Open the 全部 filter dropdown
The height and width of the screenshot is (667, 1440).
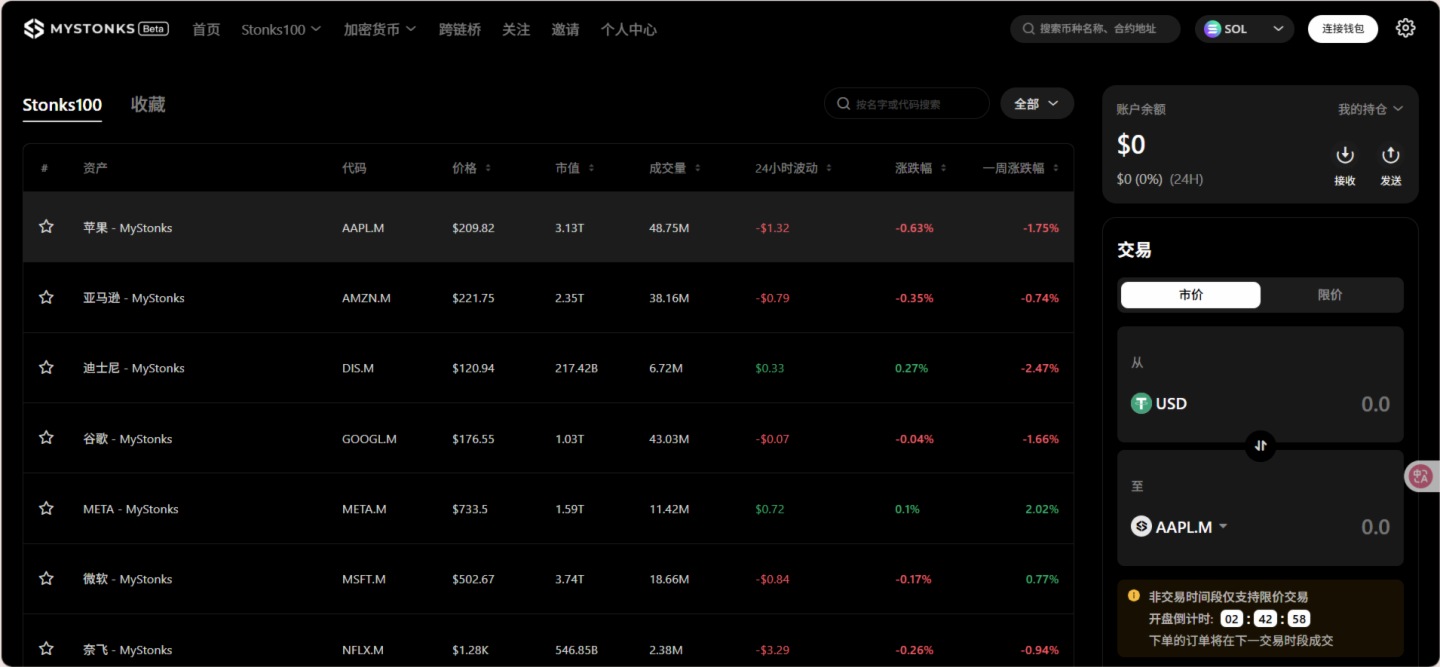(x=1036, y=103)
